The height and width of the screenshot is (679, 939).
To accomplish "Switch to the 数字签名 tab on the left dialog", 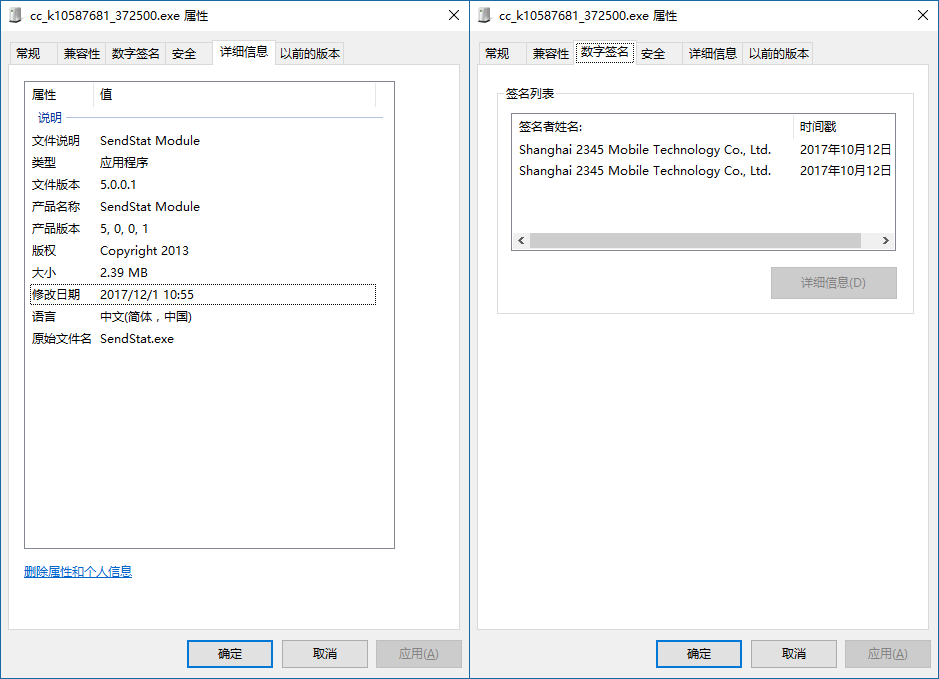I will [x=135, y=53].
